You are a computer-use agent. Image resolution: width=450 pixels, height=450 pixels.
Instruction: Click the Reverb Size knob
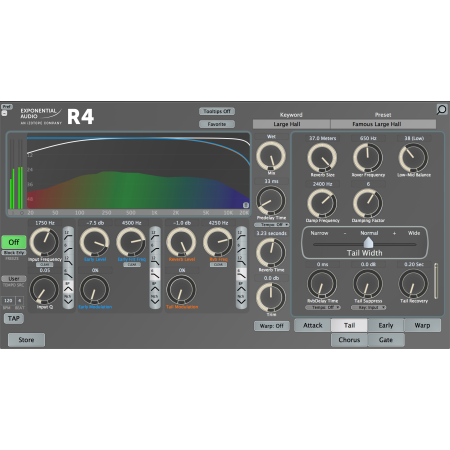click(322, 158)
